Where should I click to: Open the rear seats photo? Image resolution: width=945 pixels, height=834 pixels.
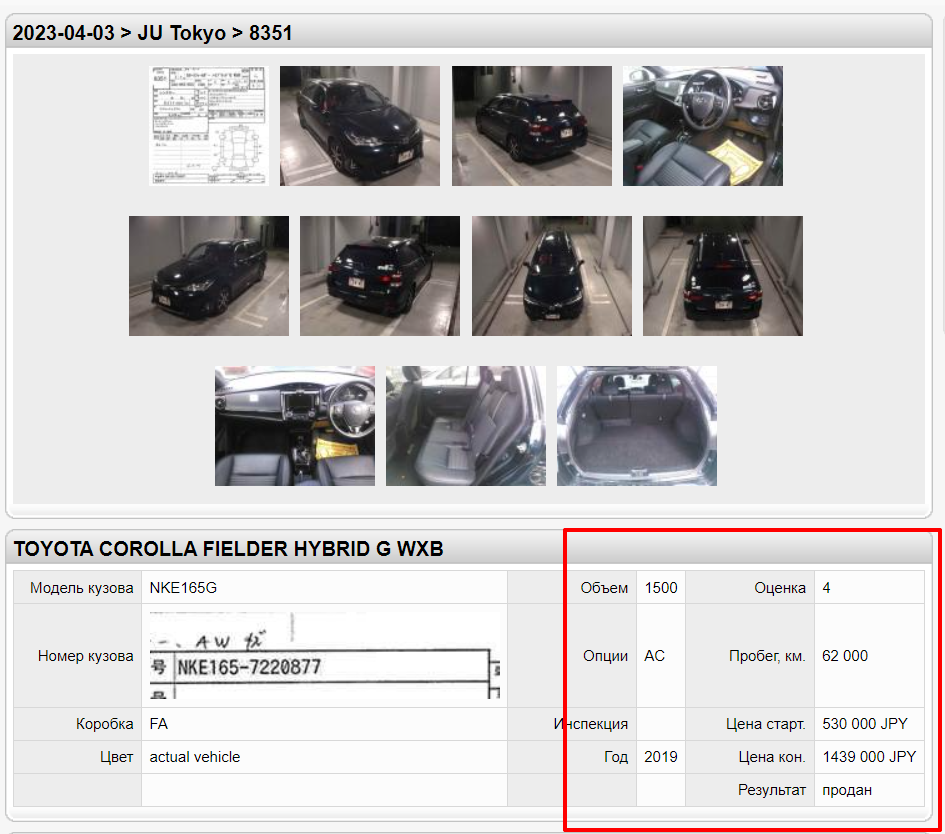[x=466, y=425]
